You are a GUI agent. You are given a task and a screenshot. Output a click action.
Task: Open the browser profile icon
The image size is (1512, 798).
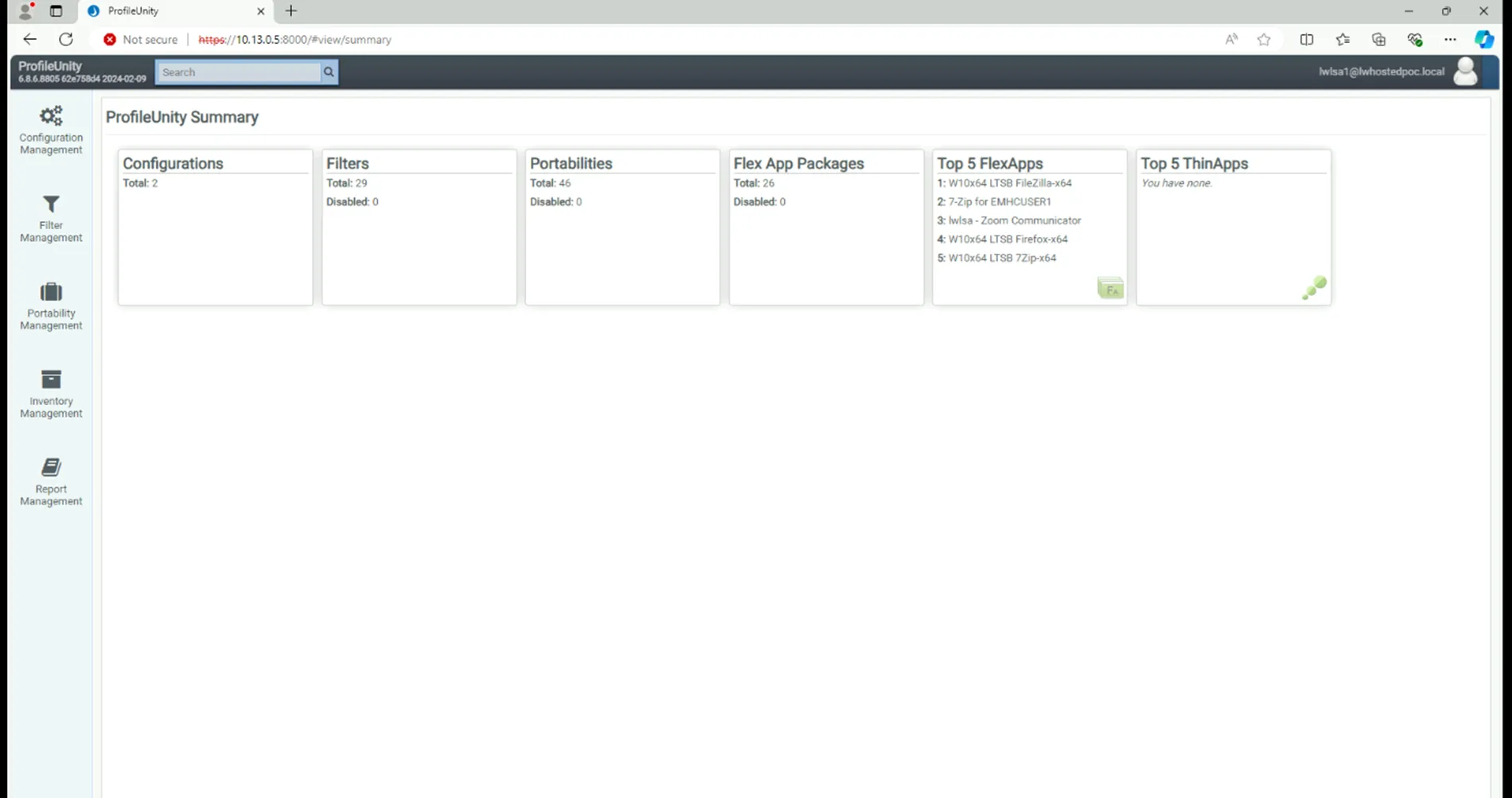[x=25, y=11]
